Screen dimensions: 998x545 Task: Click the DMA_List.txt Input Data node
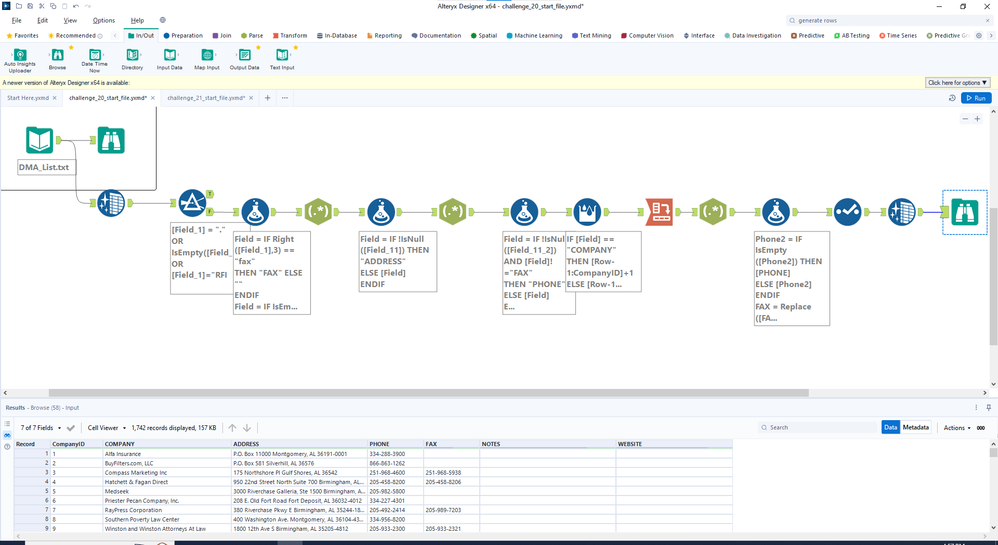[x=39, y=140]
